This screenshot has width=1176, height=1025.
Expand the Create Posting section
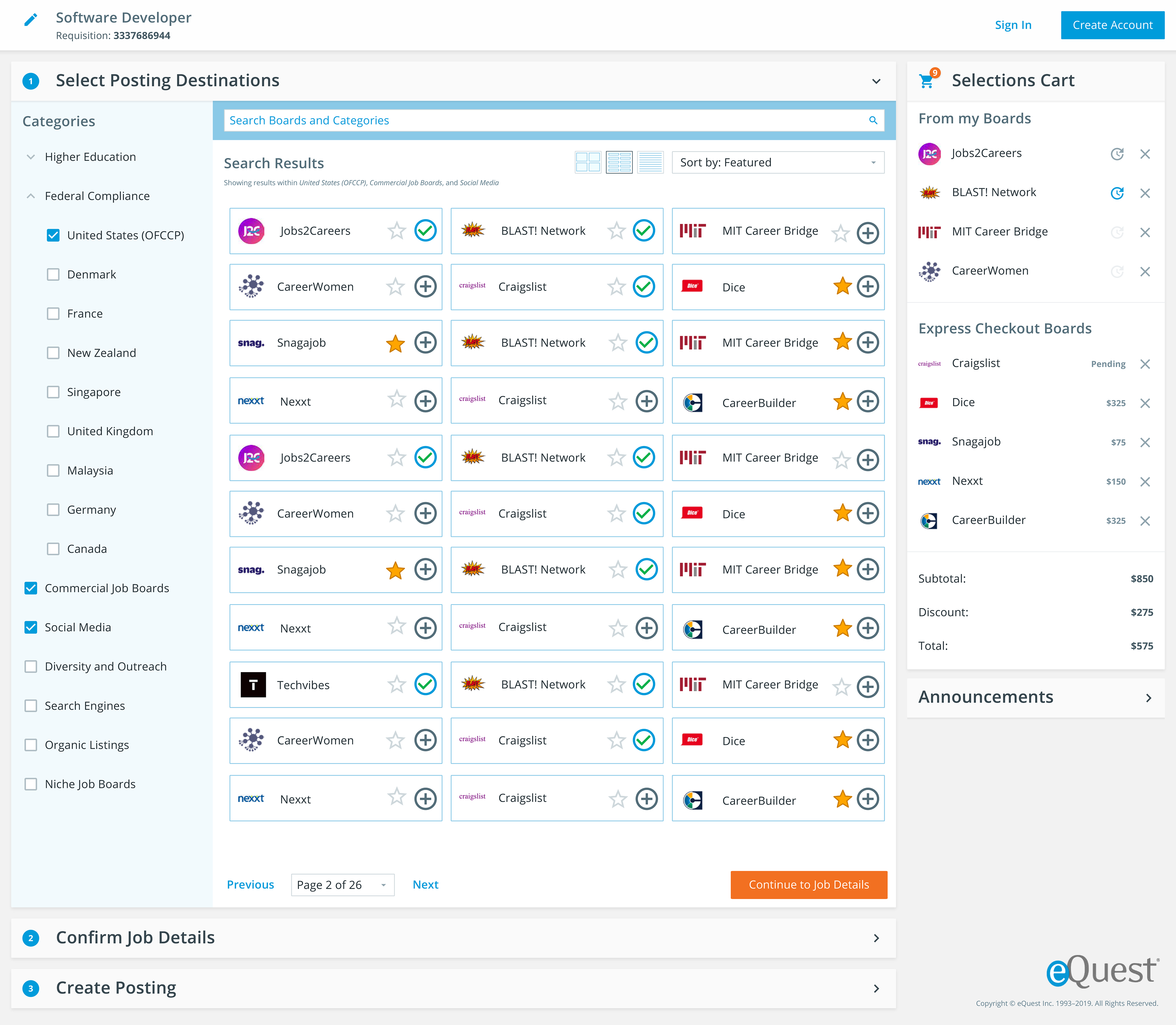(x=876, y=988)
